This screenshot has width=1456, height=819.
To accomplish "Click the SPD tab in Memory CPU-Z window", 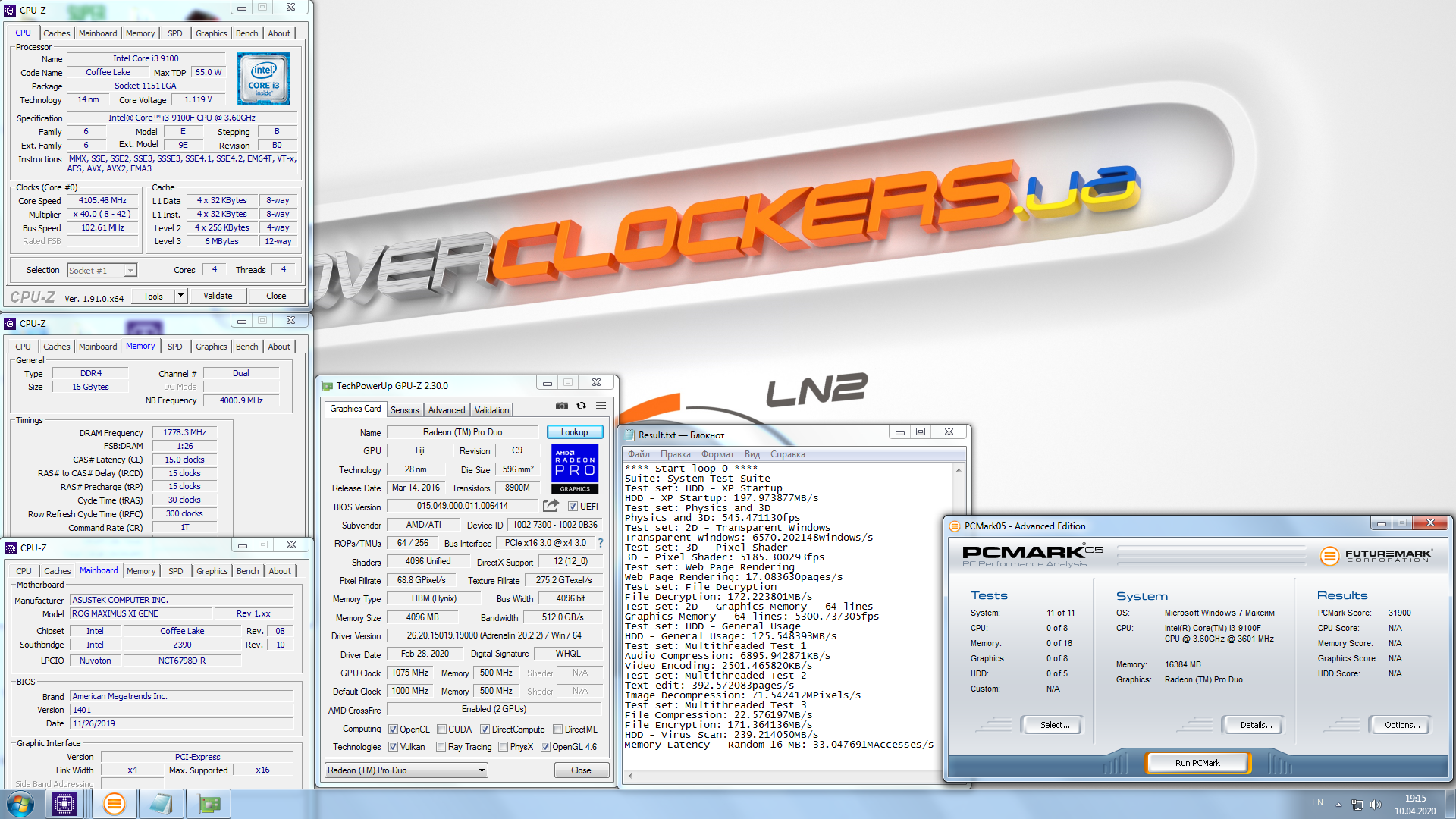I will point(175,347).
